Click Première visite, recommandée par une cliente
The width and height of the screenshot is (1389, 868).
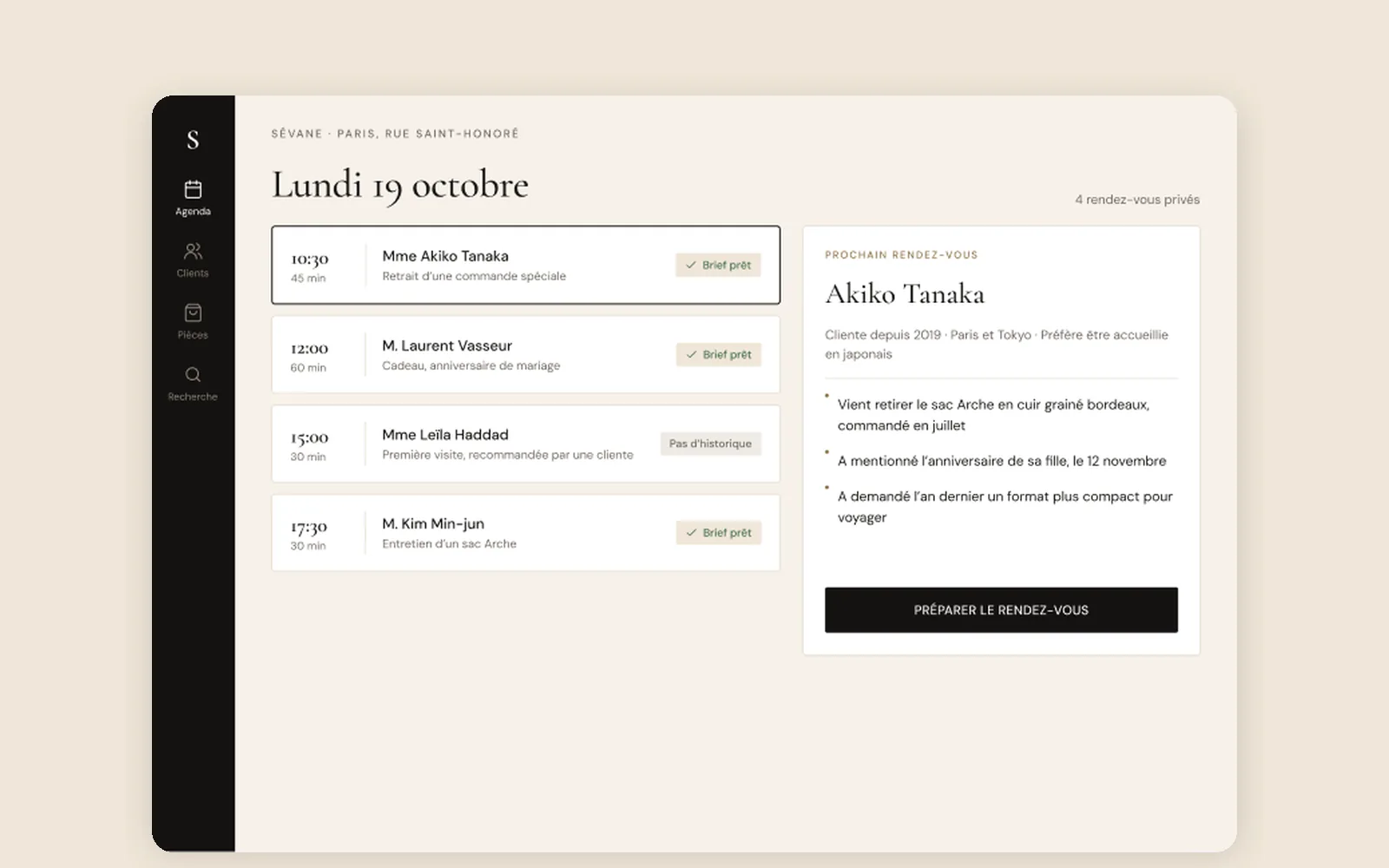point(508,455)
